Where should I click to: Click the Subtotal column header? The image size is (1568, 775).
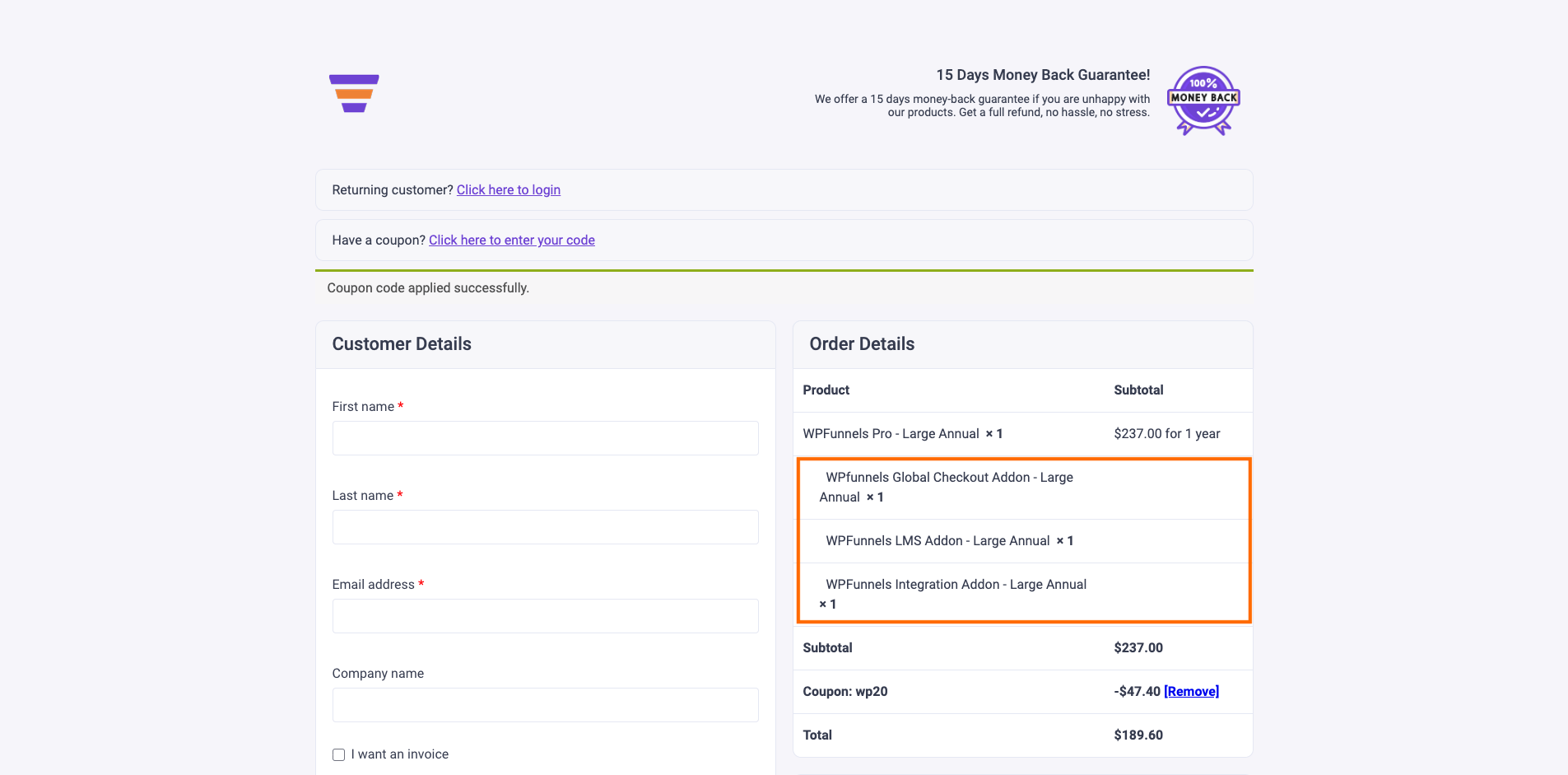[1138, 390]
